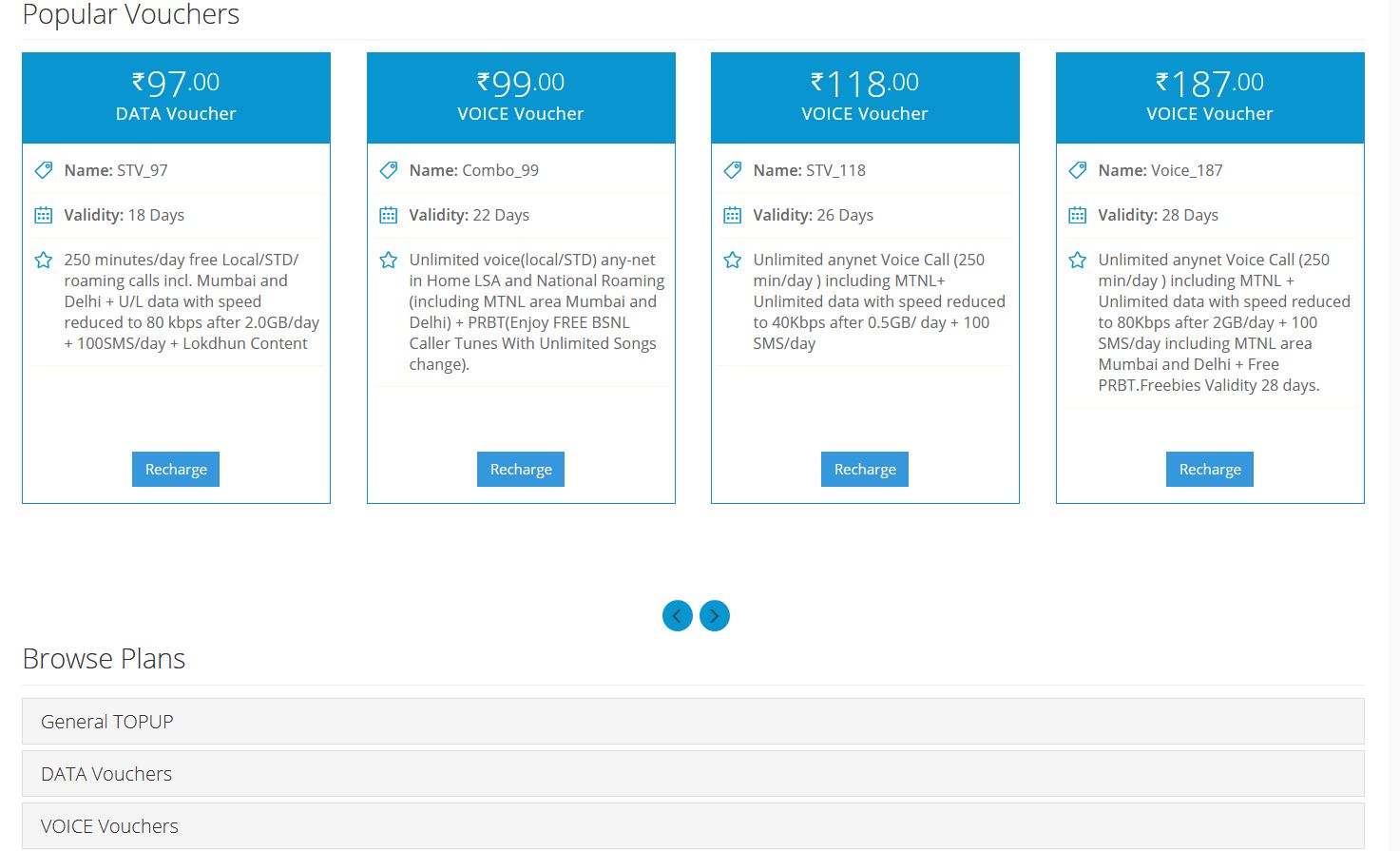Screen dimensions: 1400x851
Task: Click the star icon on Voice_187 voucher
Action: pos(1078,260)
